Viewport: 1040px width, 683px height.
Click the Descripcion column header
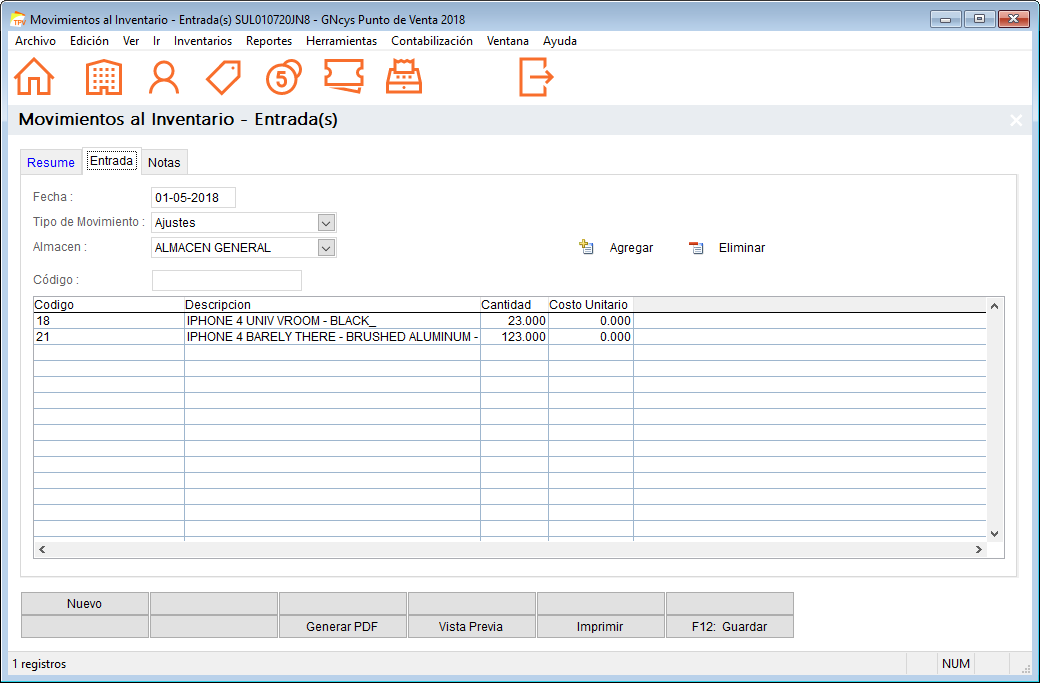click(x=332, y=305)
